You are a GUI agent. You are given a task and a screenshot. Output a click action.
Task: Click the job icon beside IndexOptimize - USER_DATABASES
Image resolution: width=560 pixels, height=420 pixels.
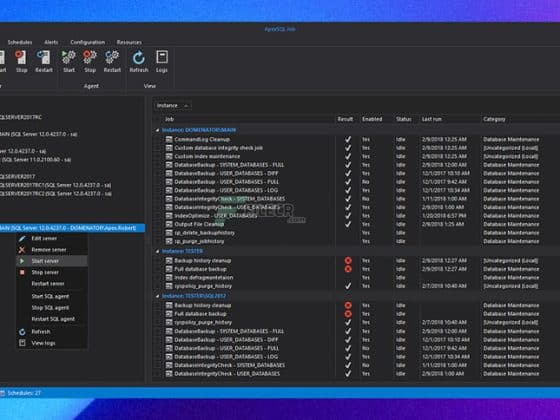pos(169,216)
